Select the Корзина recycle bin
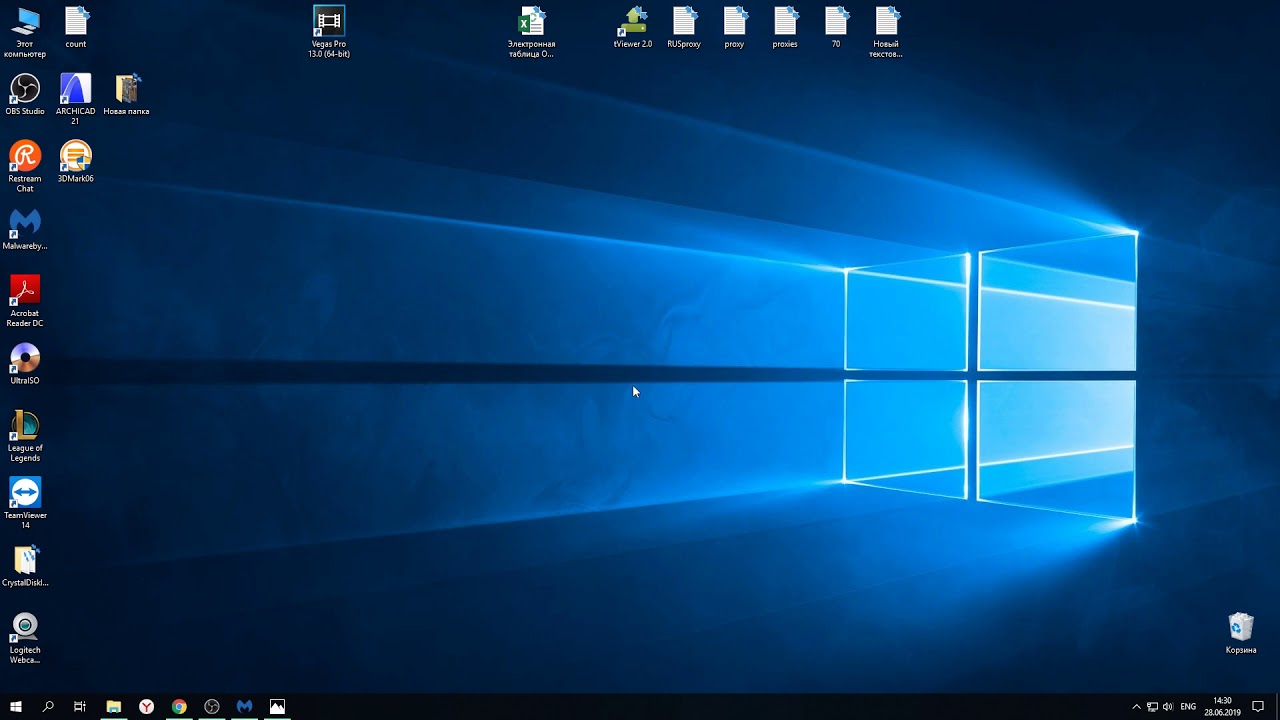Viewport: 1280px width, 720px height. (x=1241, y=634)
